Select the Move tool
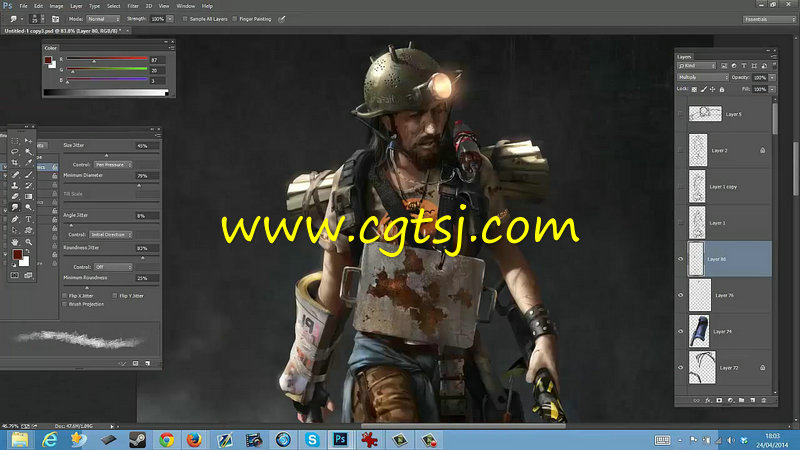The height and width of the screenshot is (450, 800). click(x=29, y=140)
